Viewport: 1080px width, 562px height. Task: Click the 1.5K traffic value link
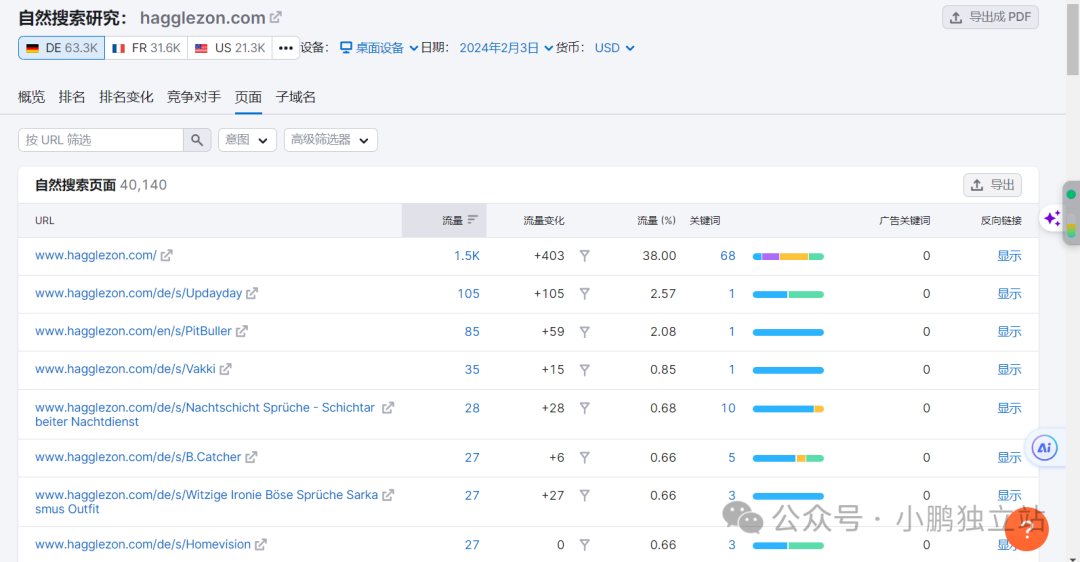[x=466, y=256]
